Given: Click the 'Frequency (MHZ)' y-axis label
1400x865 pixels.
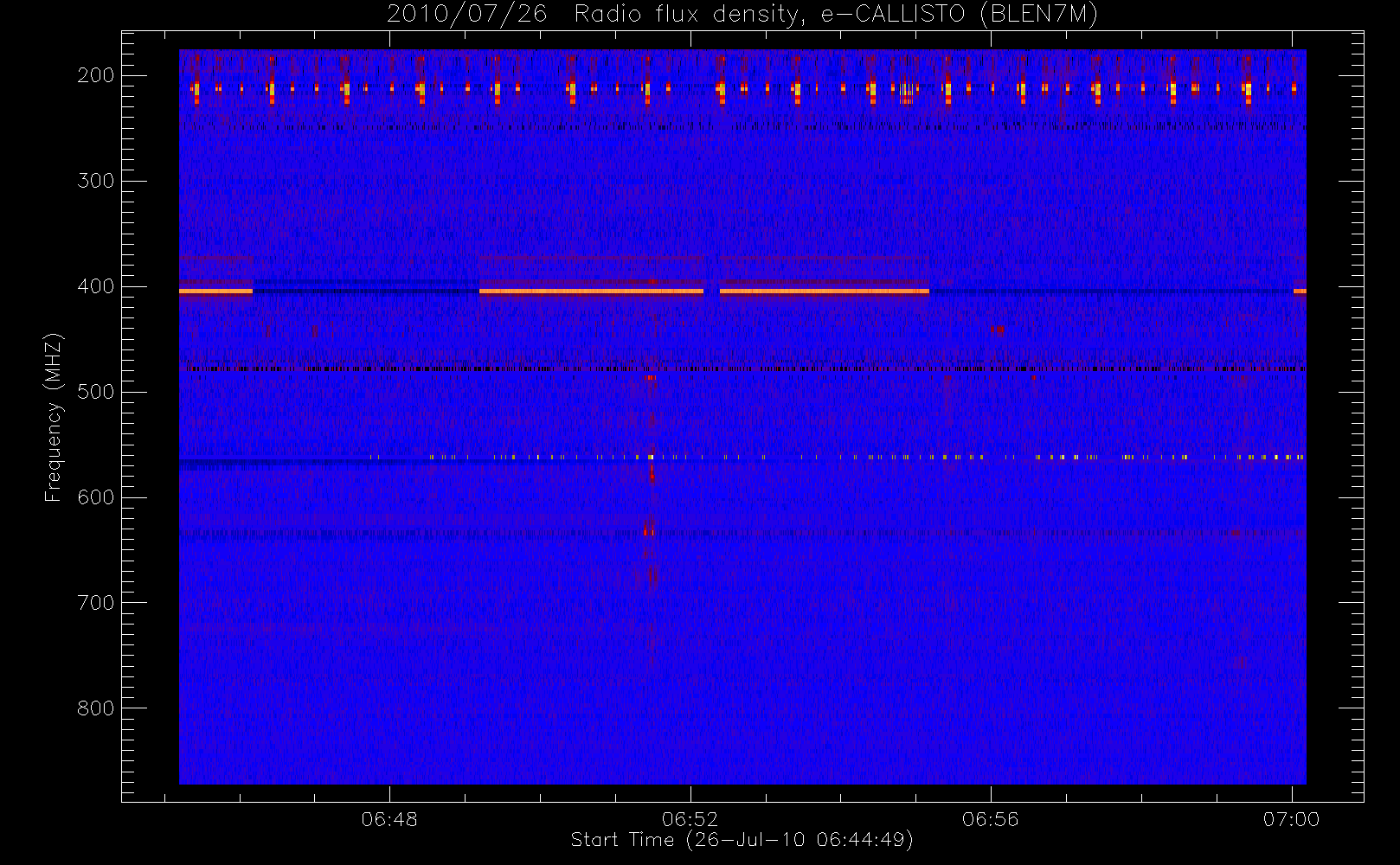Looking at the screenshot, I should click(54, 417).
